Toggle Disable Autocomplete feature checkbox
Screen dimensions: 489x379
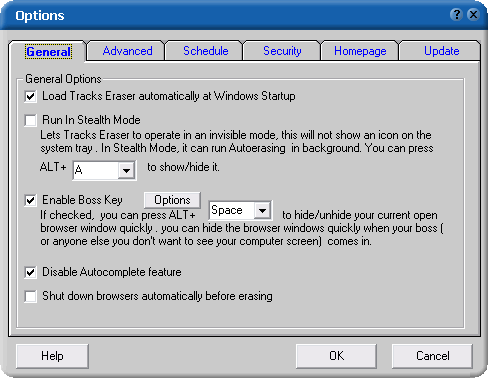coord(31,272)
